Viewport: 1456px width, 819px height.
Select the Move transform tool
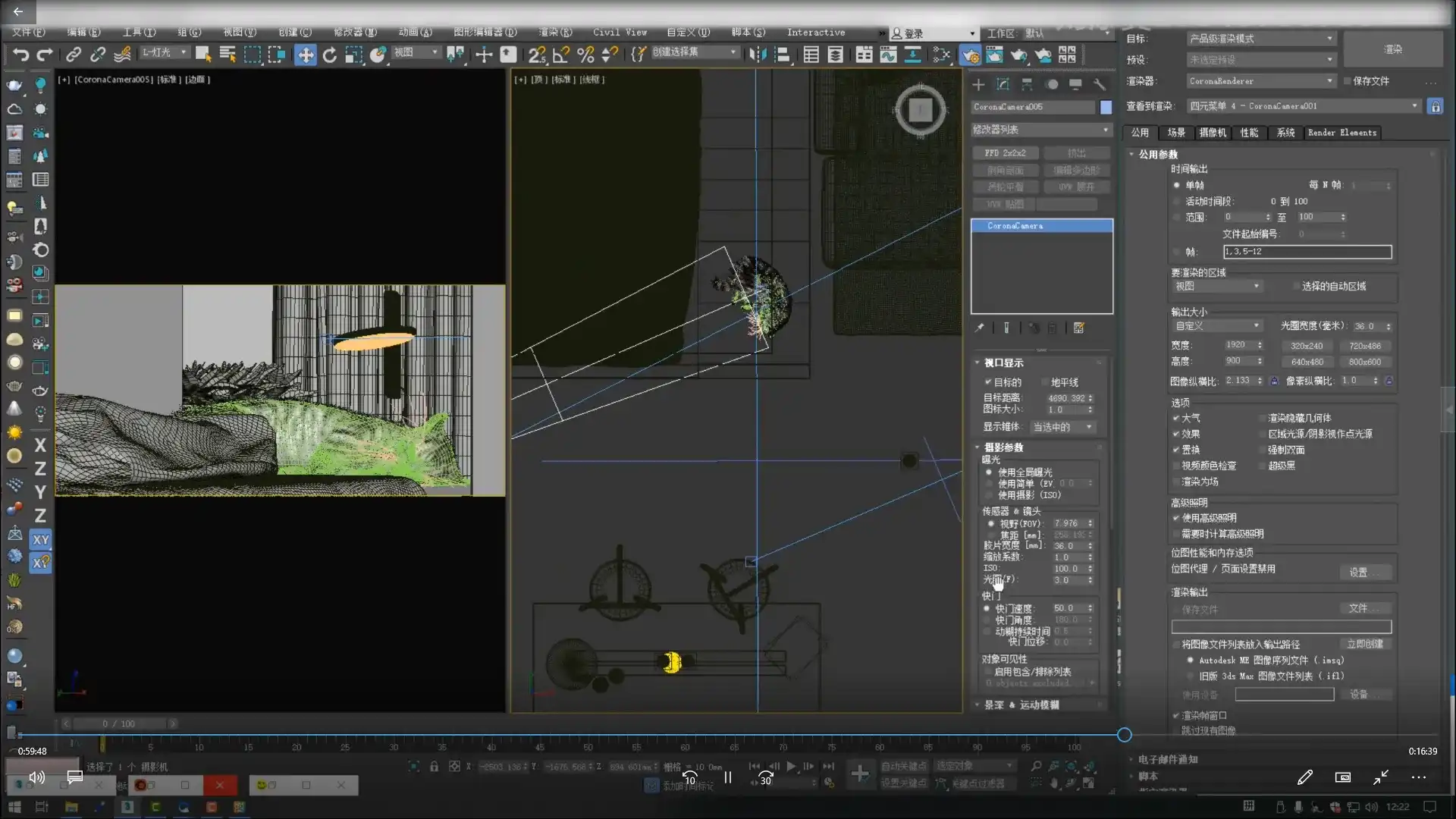[x=306, y=55]
